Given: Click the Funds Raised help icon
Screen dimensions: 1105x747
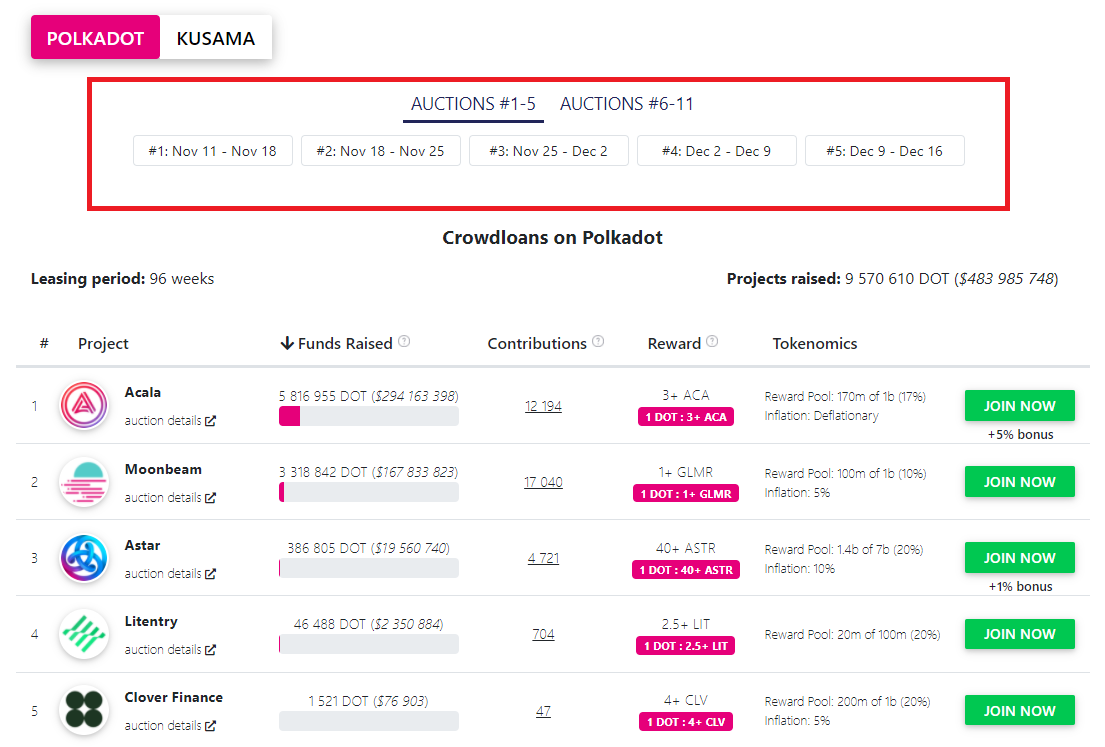Looking at the screenshot, I should coord(404,342).
